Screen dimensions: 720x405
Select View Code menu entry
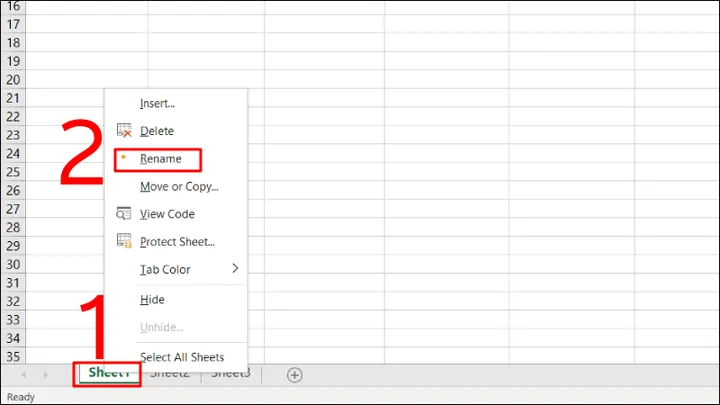tap(167, 214)
